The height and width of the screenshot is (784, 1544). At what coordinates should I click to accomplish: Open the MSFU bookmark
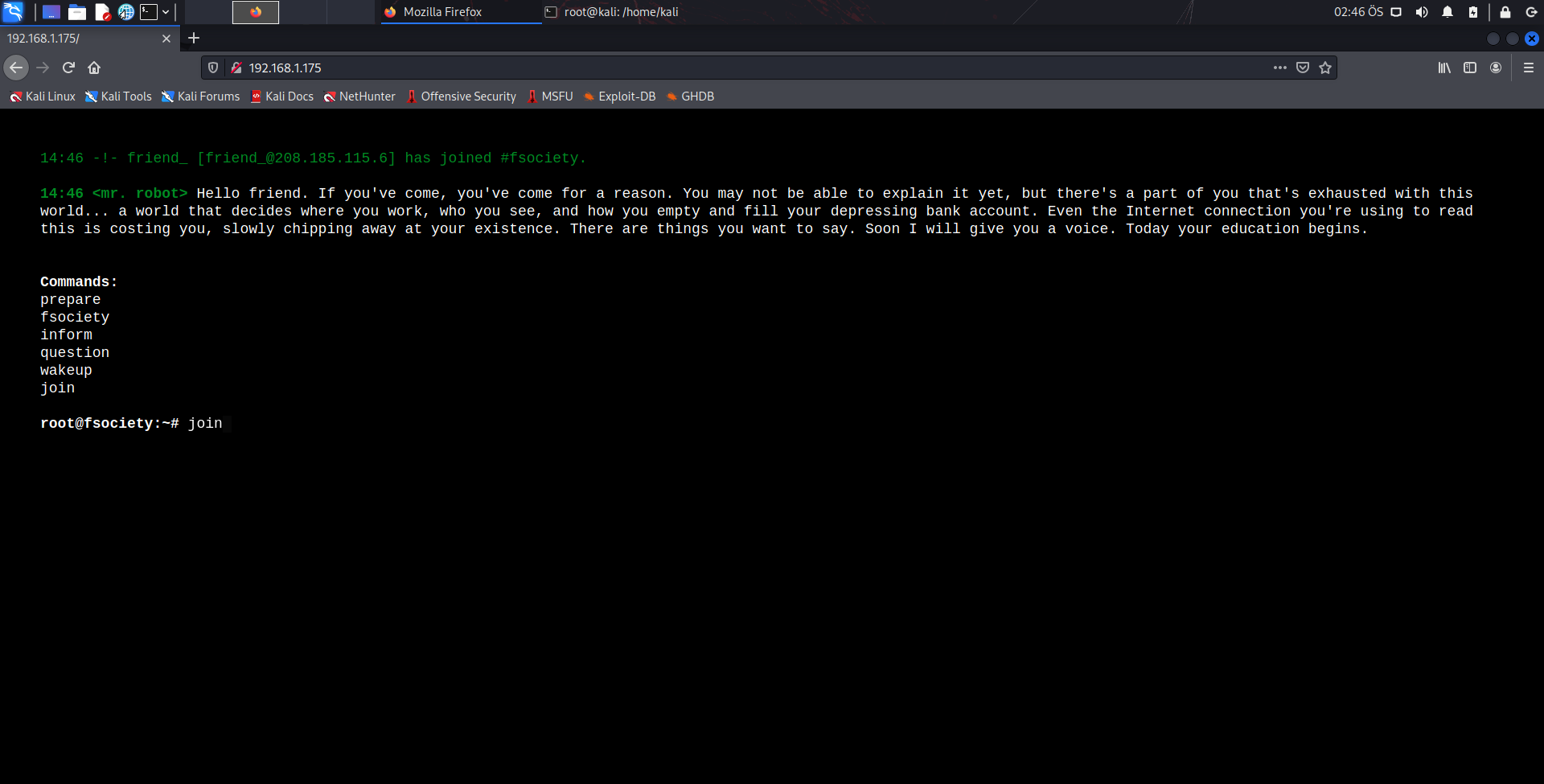(550, 96)
